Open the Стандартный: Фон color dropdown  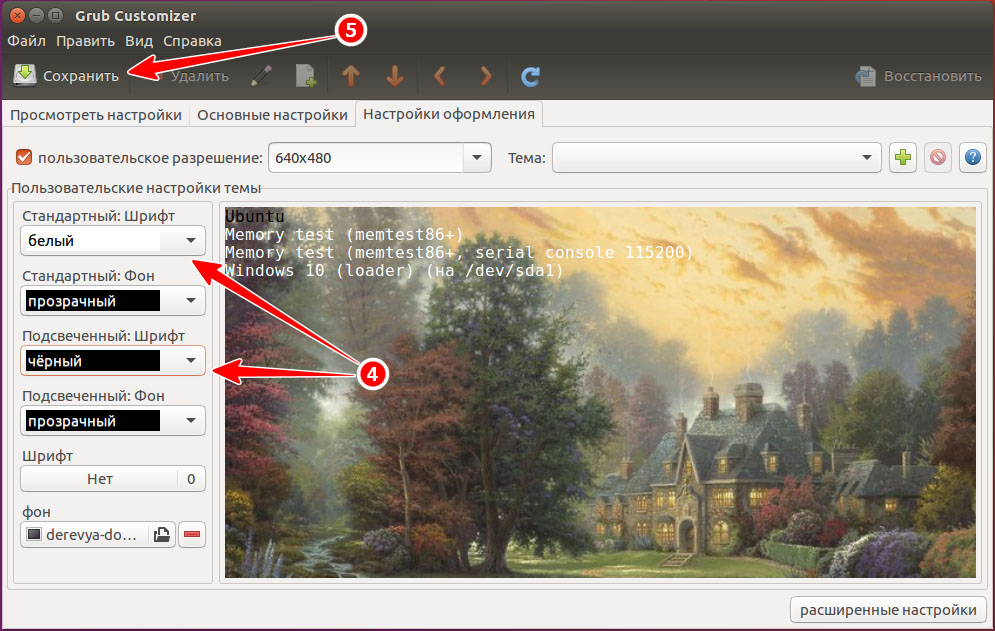tap(113, 301)
